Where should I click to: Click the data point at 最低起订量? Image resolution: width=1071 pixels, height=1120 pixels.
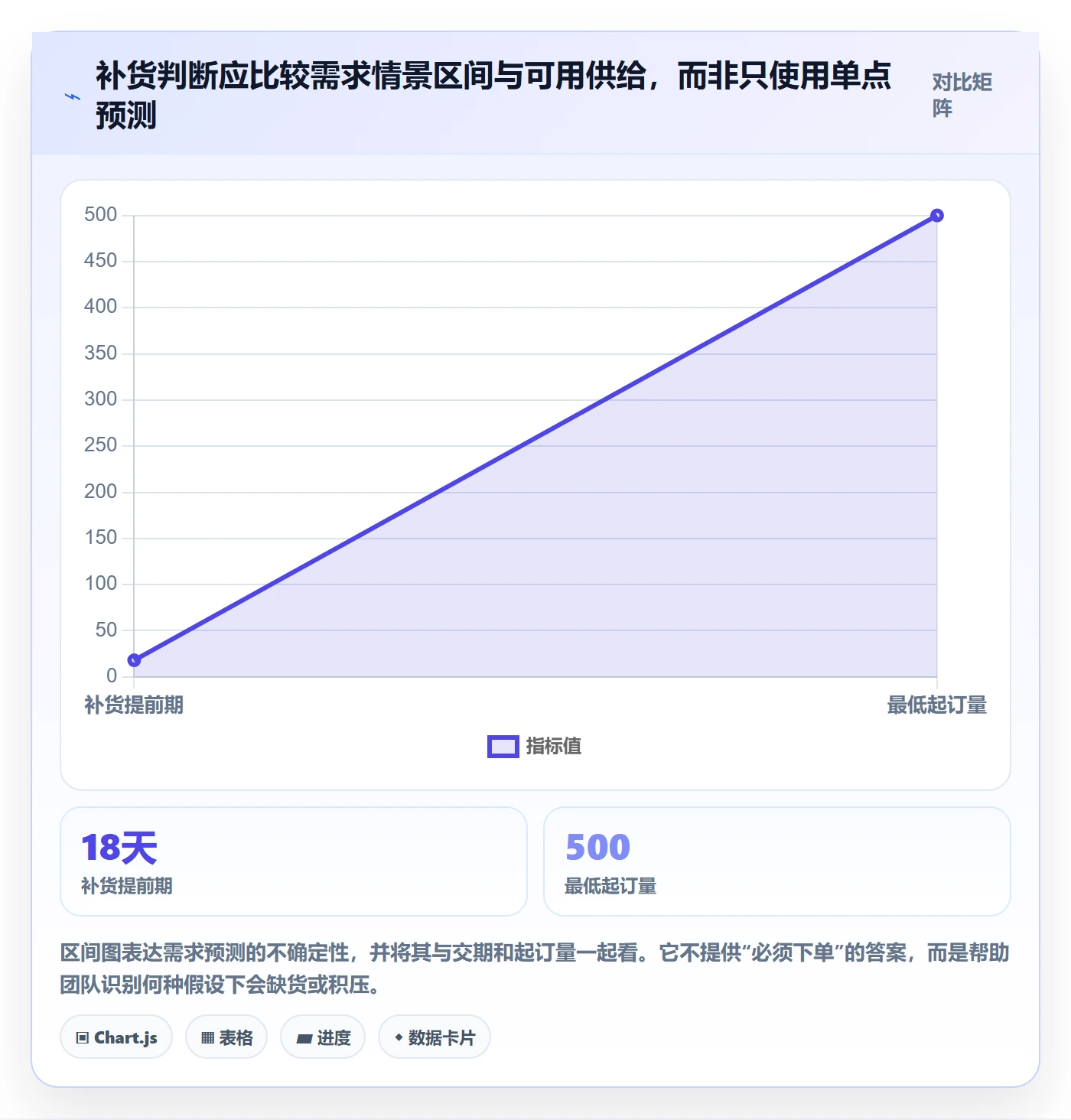(937, 216)
